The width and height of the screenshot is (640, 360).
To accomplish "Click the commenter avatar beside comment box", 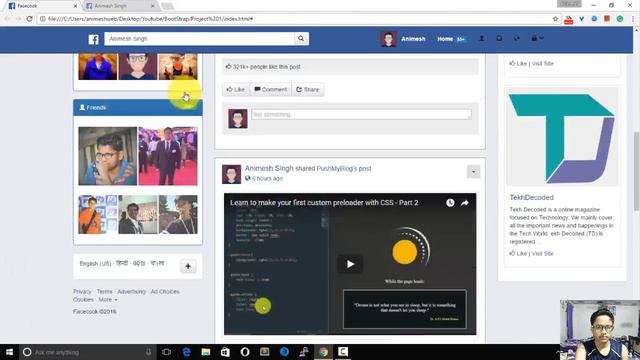I will coord(238,119).
